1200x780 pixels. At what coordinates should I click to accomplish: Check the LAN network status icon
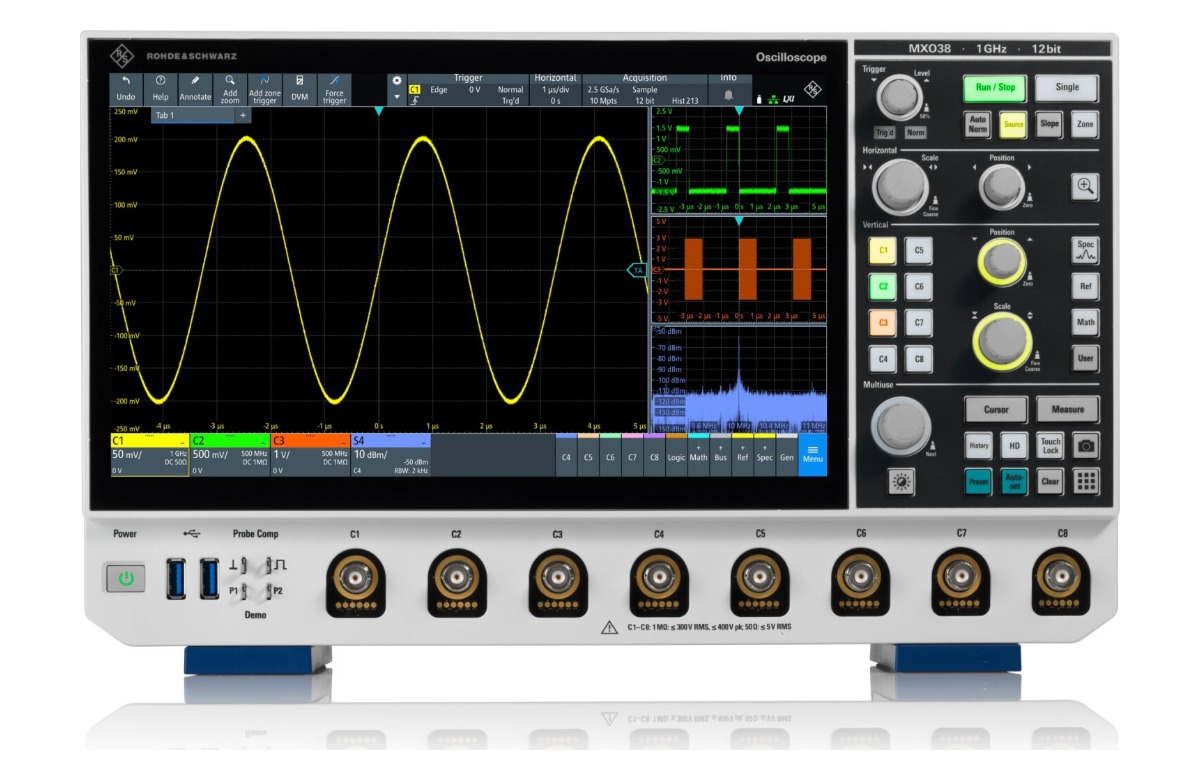tap(773, 98)
